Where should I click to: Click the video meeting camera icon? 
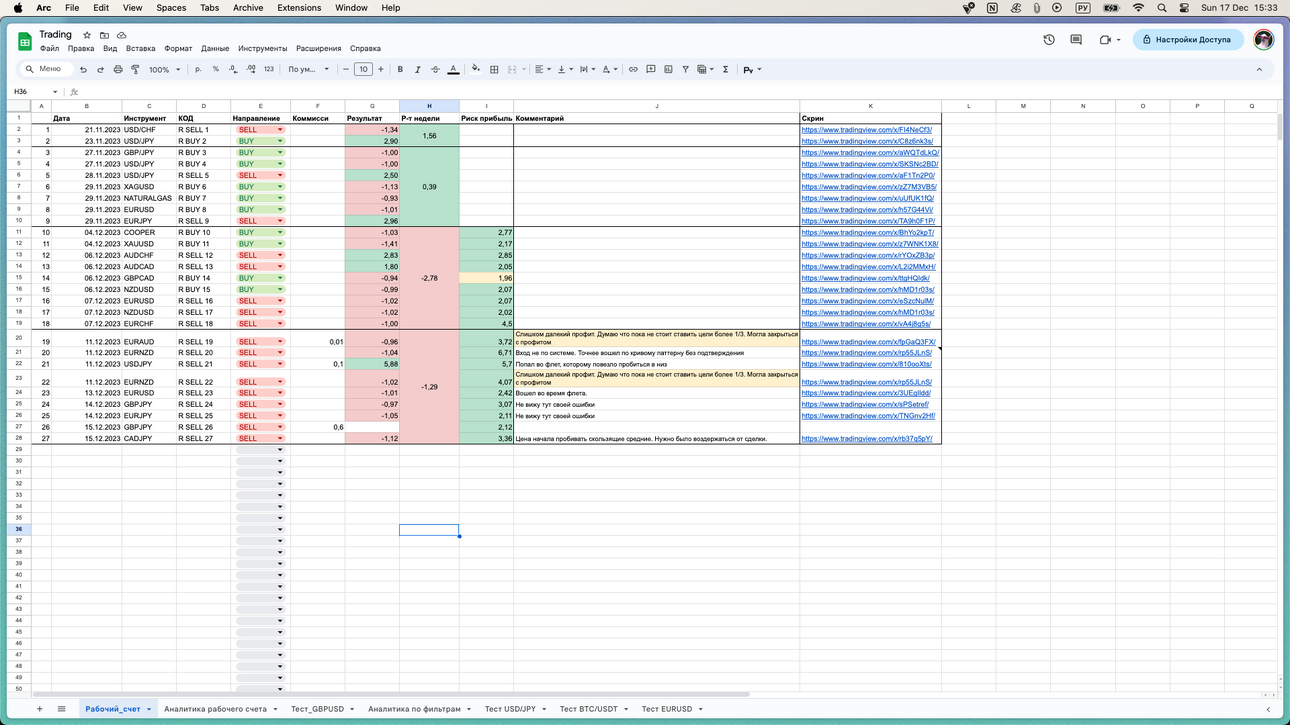tap(1105, 40)
